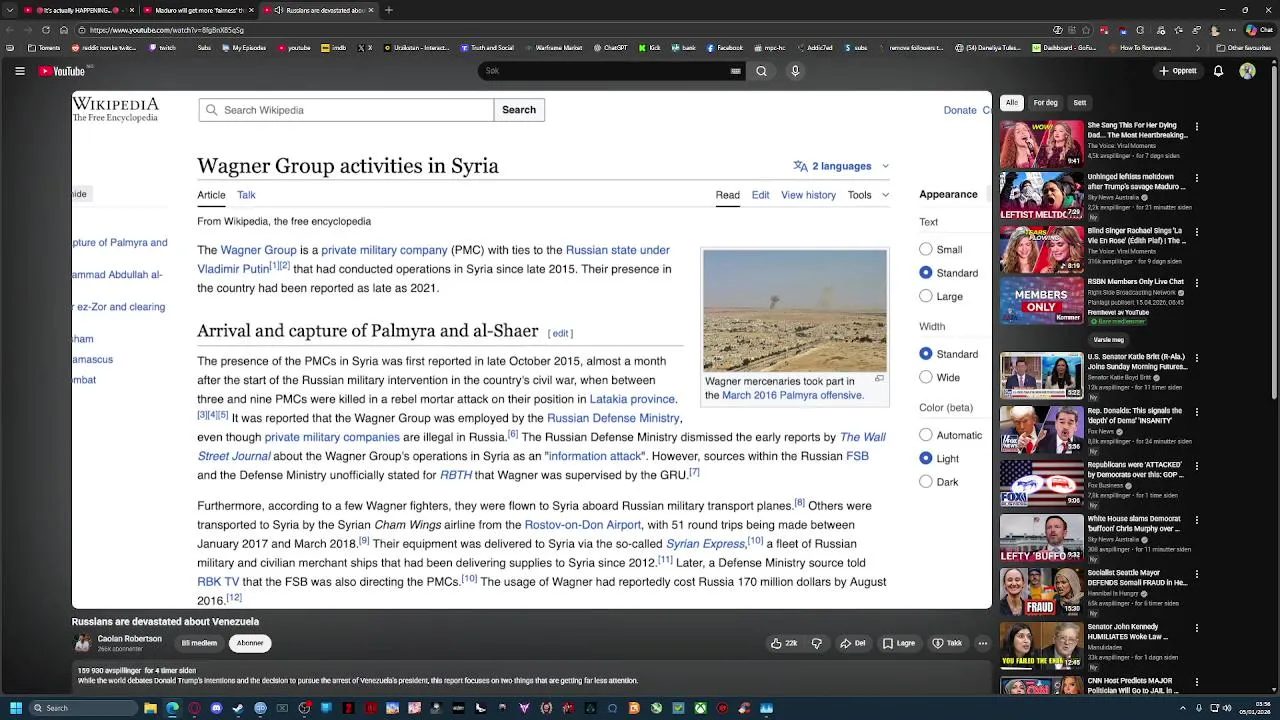The image size is (1280, 720).
Task: Launch Steam from the taskbar
Action: coord(238,708)
